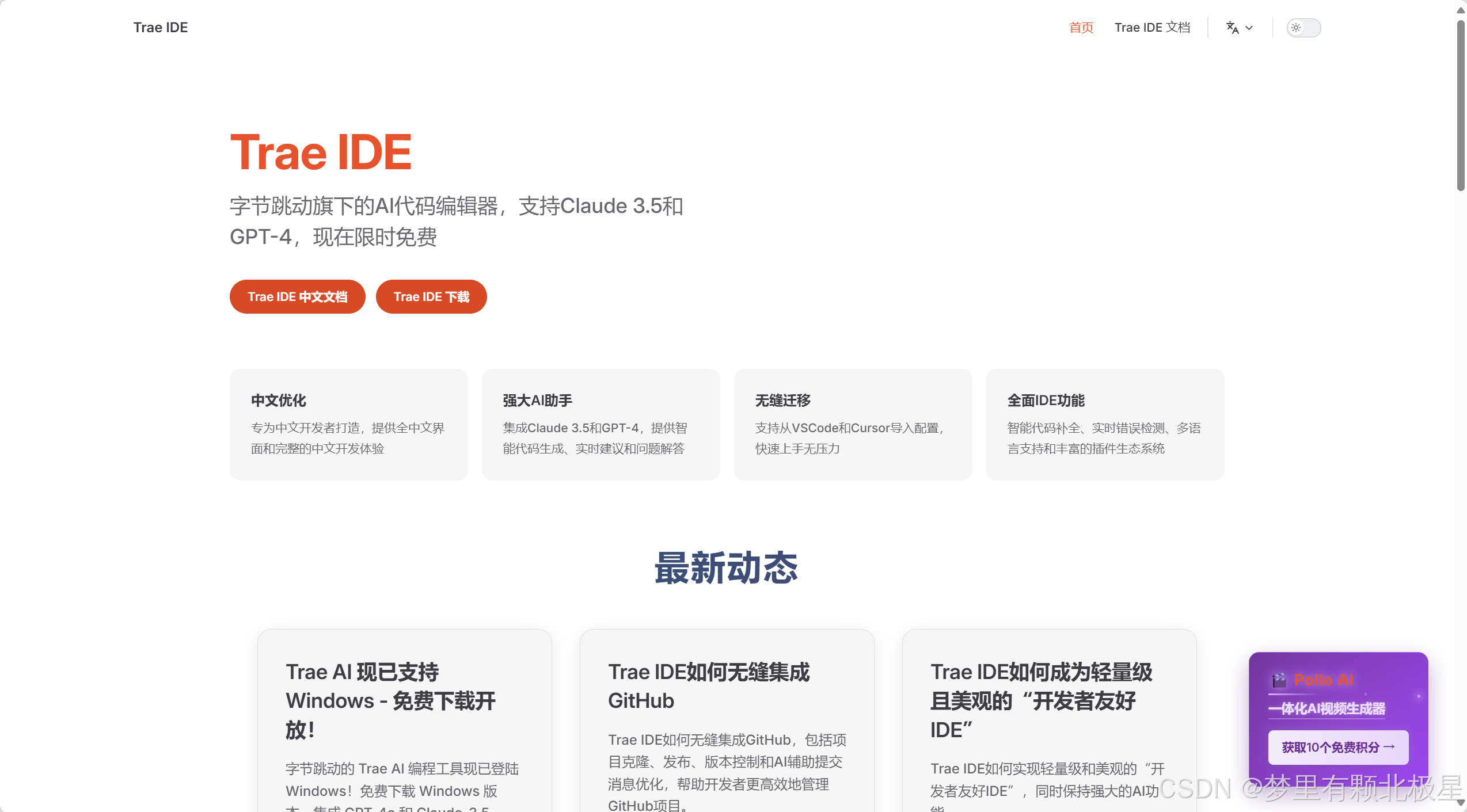This screenshot has width=1467, height=812.
Task: Click the Trae IDE 下载 button
Action: coord(431,297)
